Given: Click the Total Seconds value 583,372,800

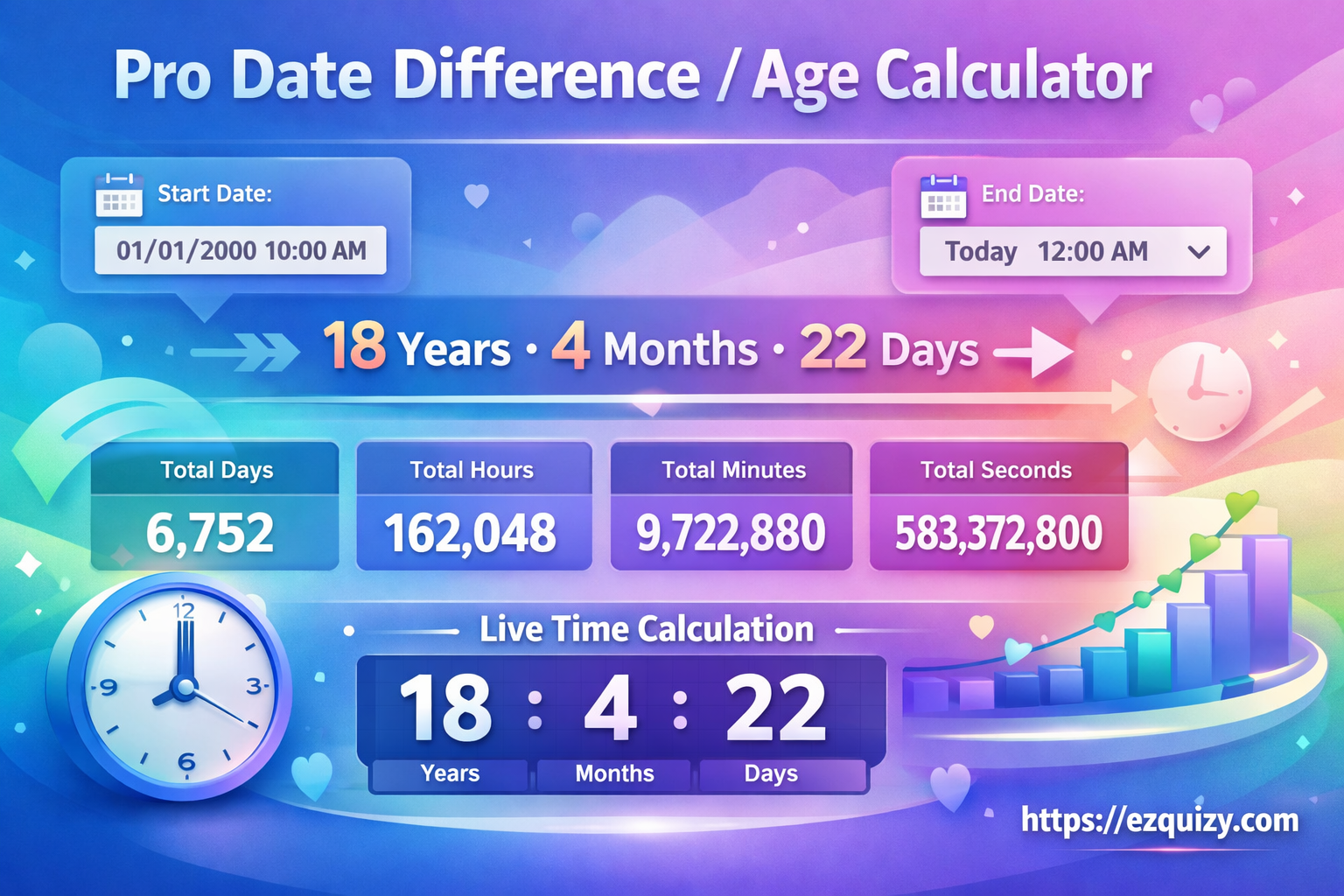Looking at the screenshot, I should pos(998,533).
